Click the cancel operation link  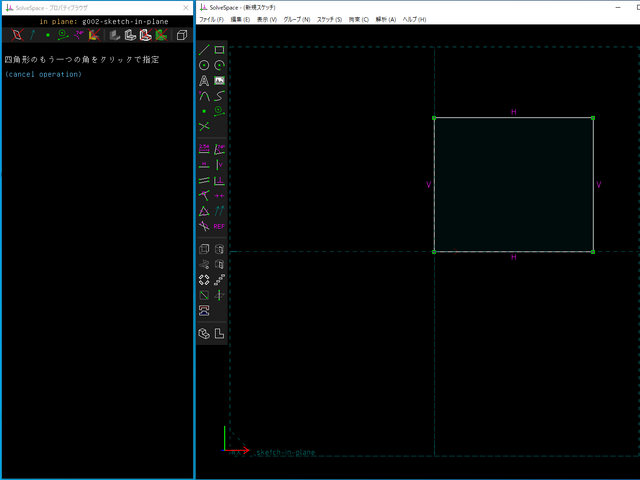43,74
